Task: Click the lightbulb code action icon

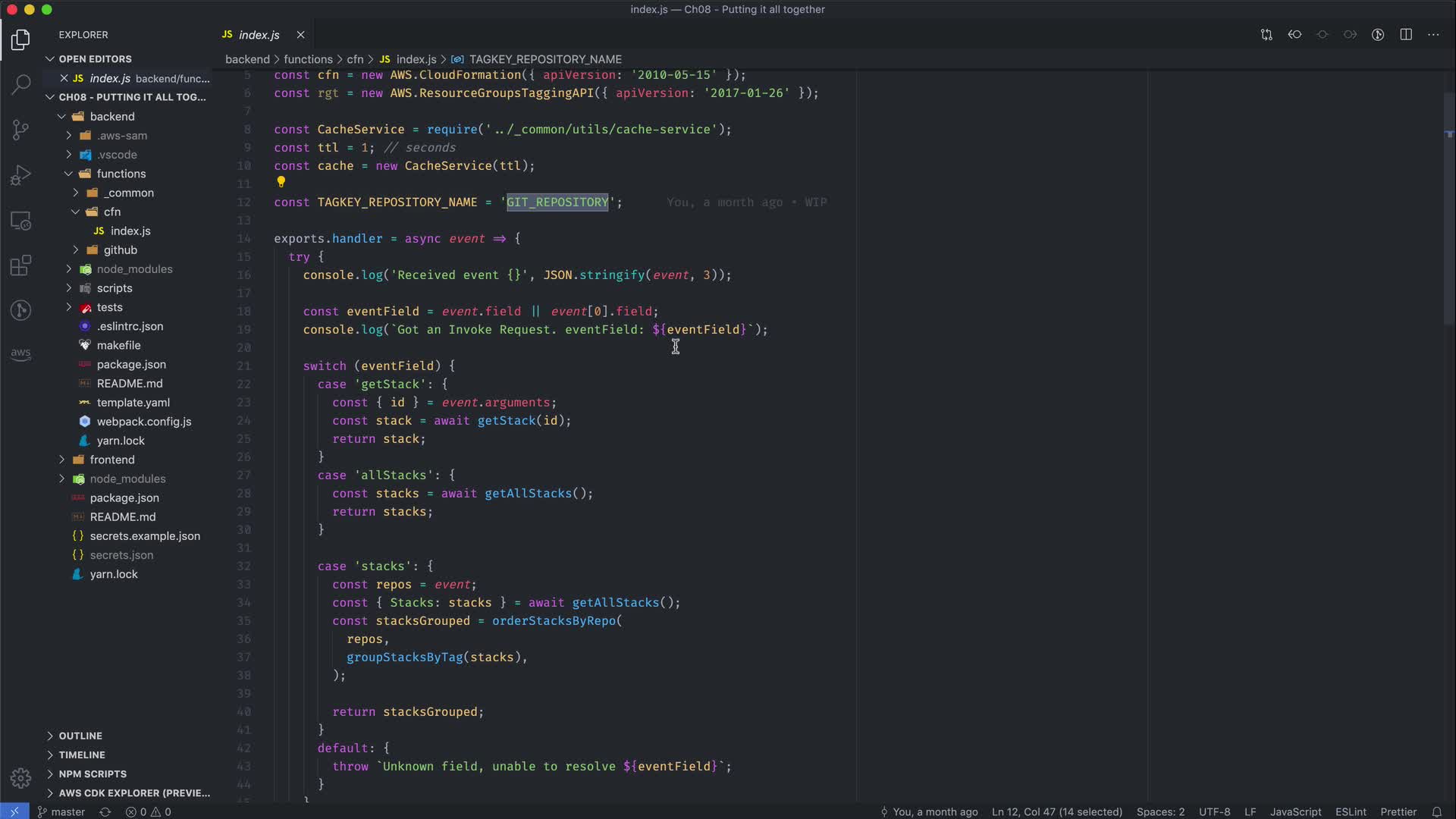Action: point(281,182)
